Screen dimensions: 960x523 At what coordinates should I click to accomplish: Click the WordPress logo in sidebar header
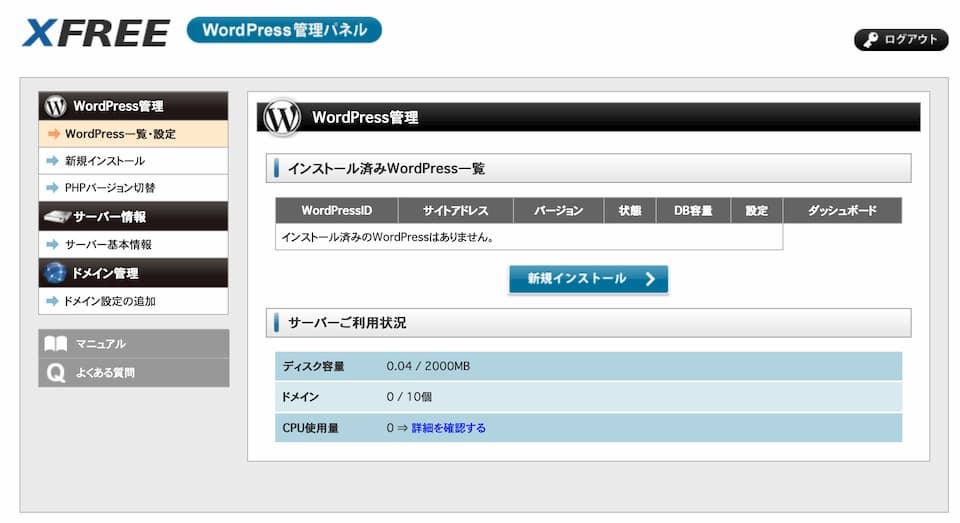click(x=56, y=106)
